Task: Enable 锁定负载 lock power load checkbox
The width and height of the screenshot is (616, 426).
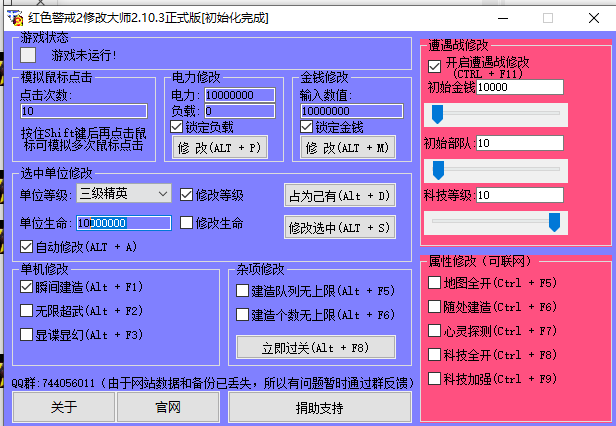Action: [177, 127]
